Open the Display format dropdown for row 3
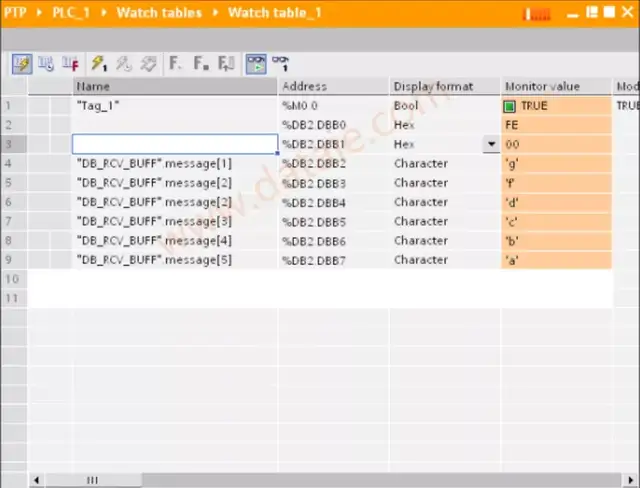The height and width of the screenshot is (488, 640). point(491,144)
